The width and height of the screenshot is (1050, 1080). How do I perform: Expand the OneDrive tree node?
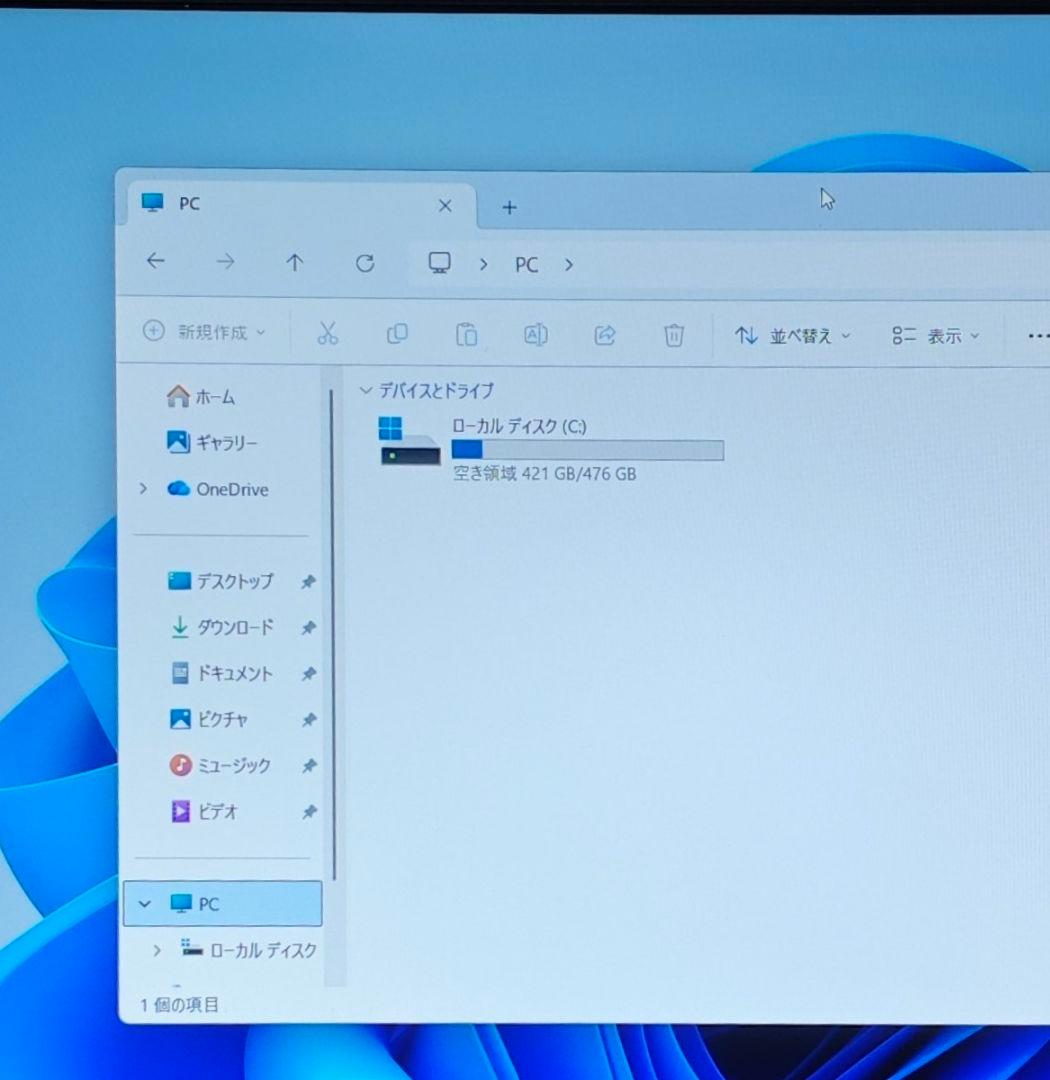pos(143,489)
